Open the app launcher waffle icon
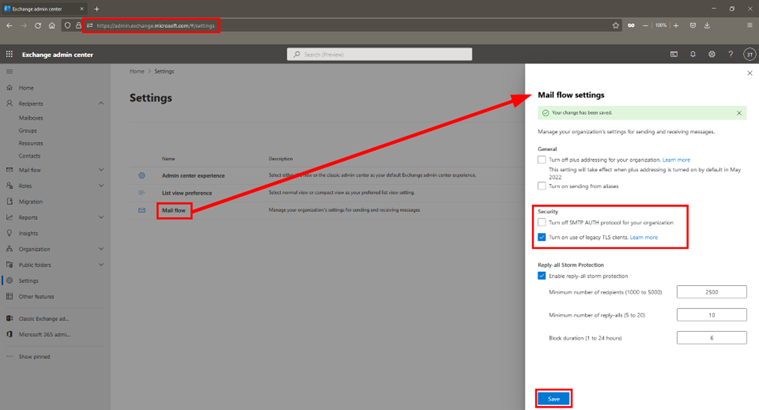Screen dimensions: 759x410 pyautogui.click(x=10, y=55)
